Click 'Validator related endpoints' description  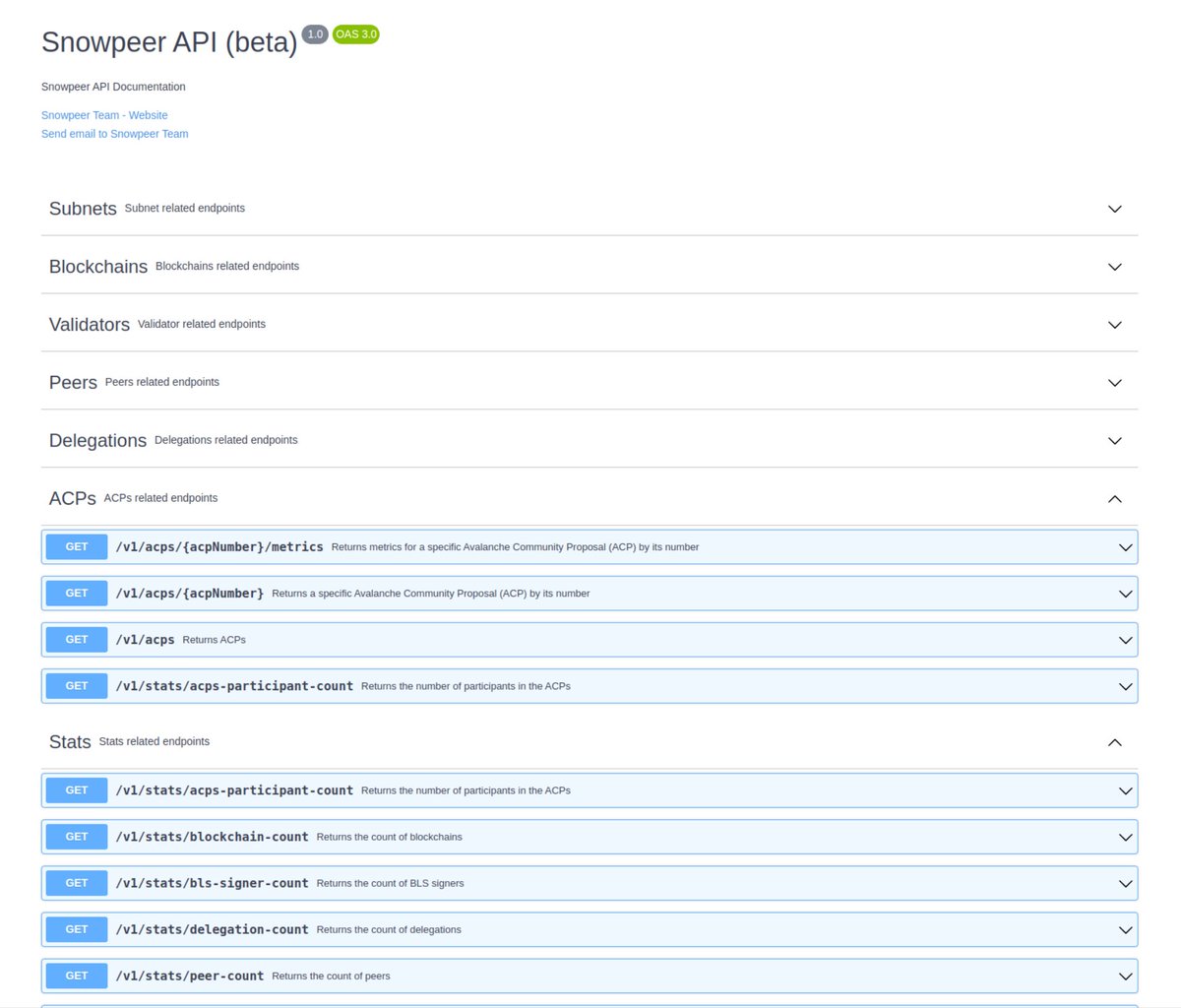pos(202,324)
